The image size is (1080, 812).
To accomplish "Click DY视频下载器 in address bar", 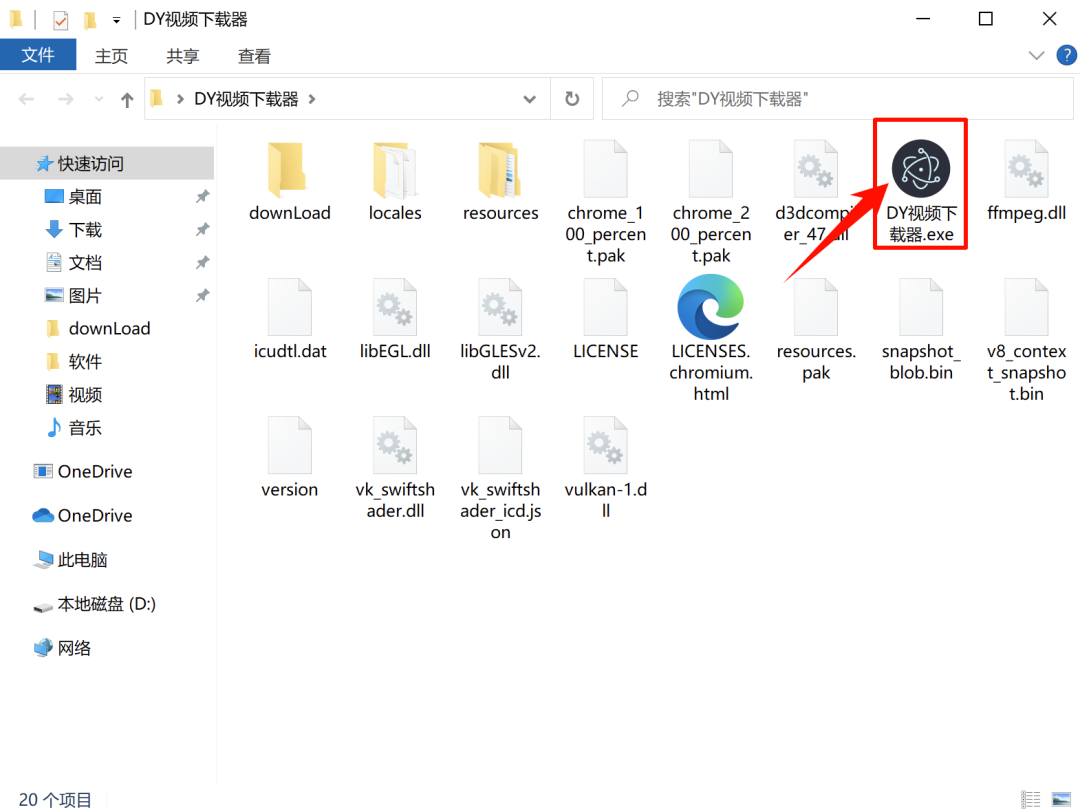I will coord(246,99).
